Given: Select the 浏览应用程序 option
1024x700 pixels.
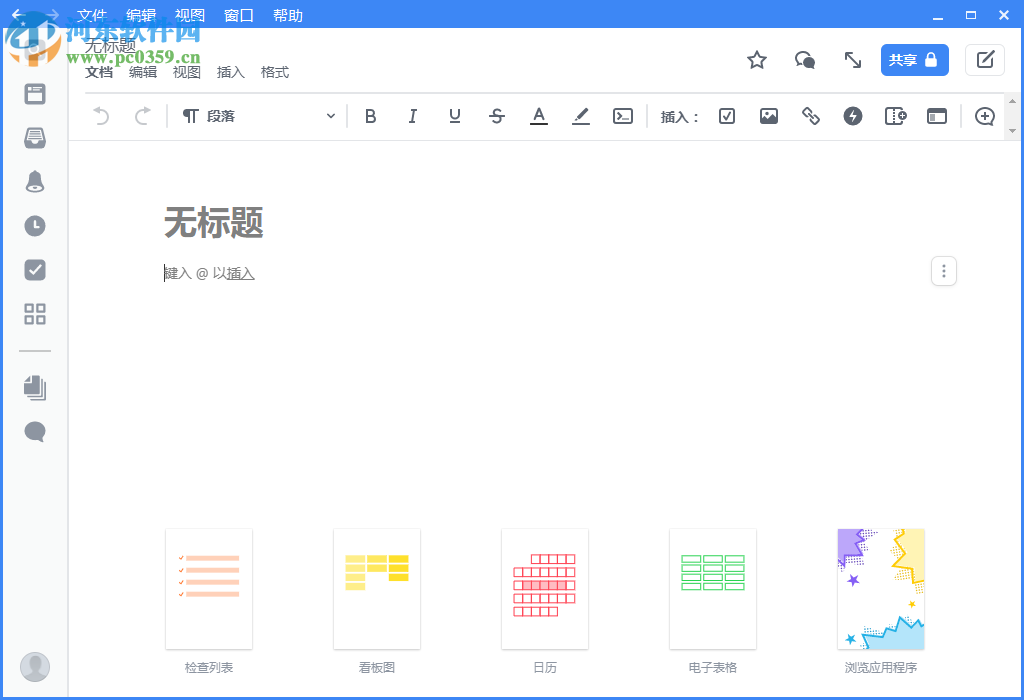Looking at the screenshot, I should click(x=881, y=589).
